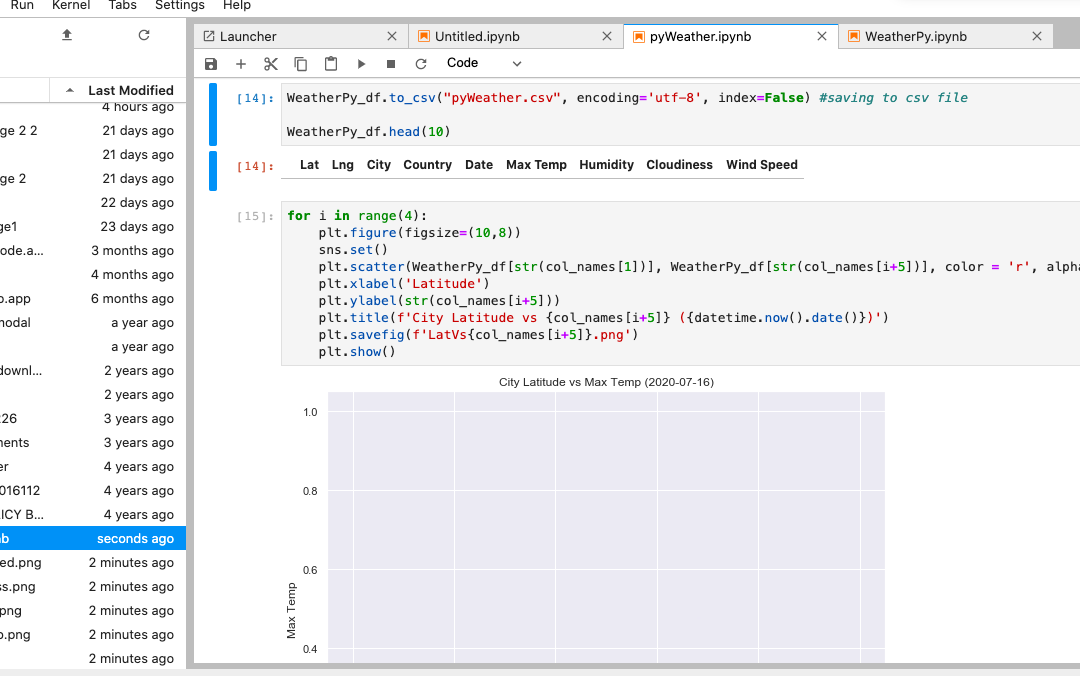Screen dimensions: 1080x676
Task: Collapse cell 14 input using blue bar
Action: click(213, 114)
